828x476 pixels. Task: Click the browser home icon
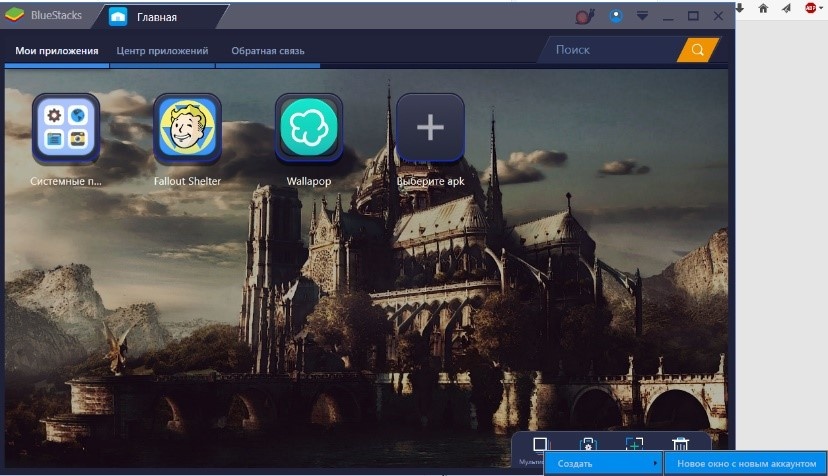pyautogui.click(x=763, y=8)
